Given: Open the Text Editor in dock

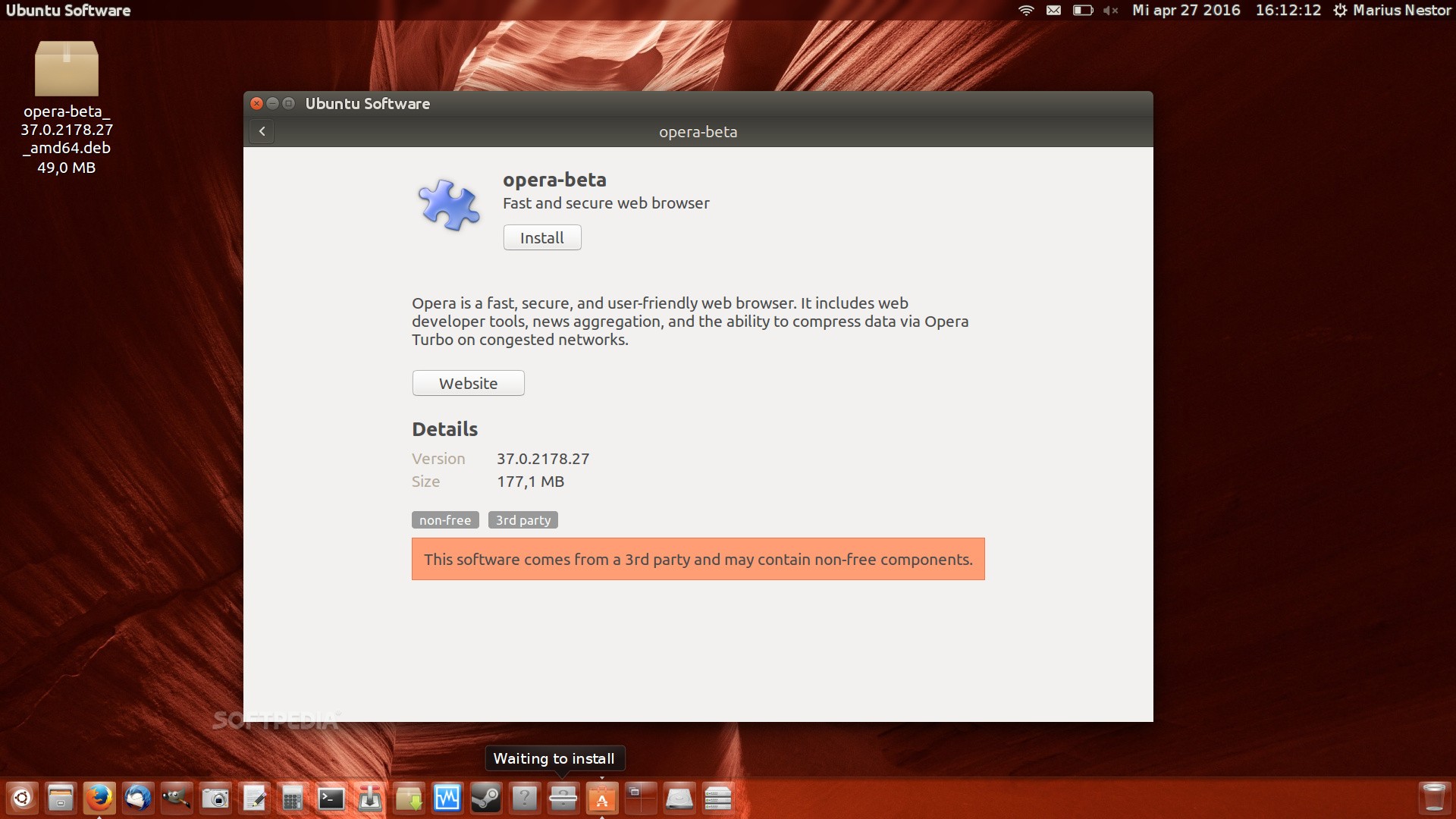Looking at the screenshot, I should pos(254,798).
